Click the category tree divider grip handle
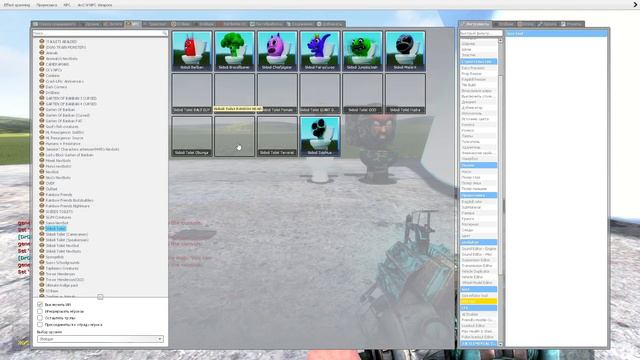The image size is (640, 360). pyautogui.click(x=100, y=297)
